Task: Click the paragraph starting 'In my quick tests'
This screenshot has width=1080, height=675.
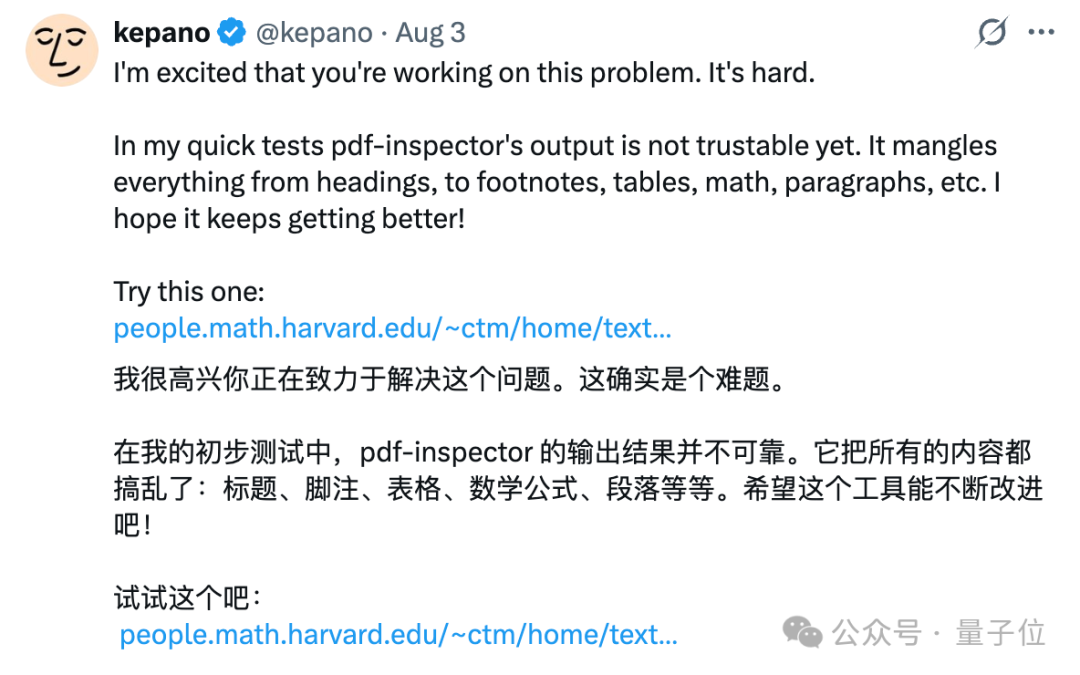Action: pos(557,183)
